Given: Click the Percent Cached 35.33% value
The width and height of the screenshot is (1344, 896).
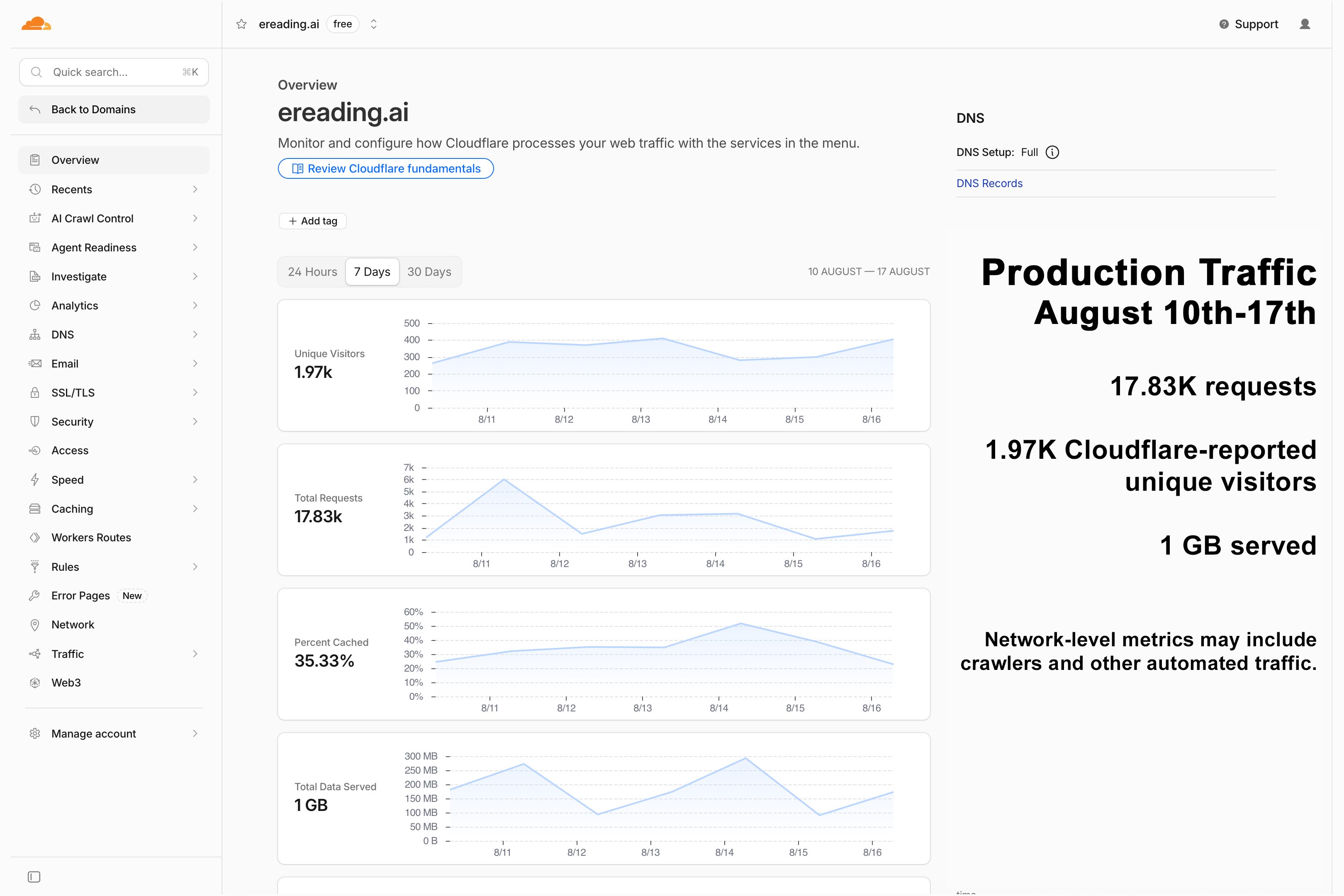Looking at the screenshot, I should pos(324,661).
